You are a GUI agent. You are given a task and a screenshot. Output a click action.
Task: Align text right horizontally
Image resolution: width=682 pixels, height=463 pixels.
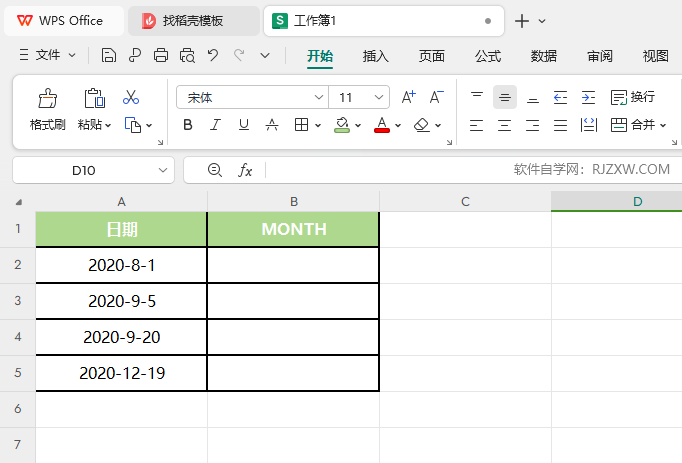coord(532,125)
